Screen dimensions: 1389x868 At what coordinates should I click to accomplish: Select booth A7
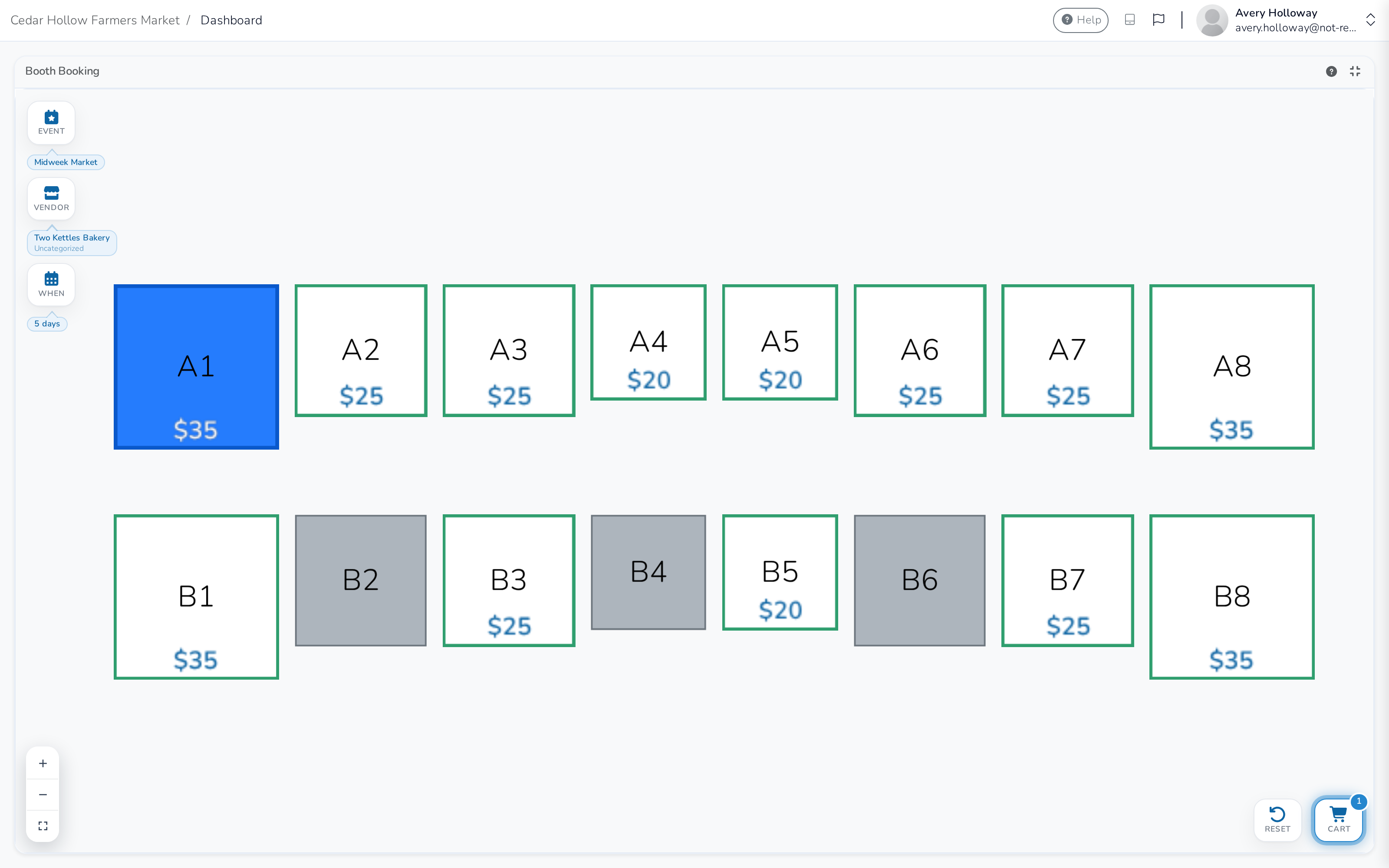(1068, 351)
